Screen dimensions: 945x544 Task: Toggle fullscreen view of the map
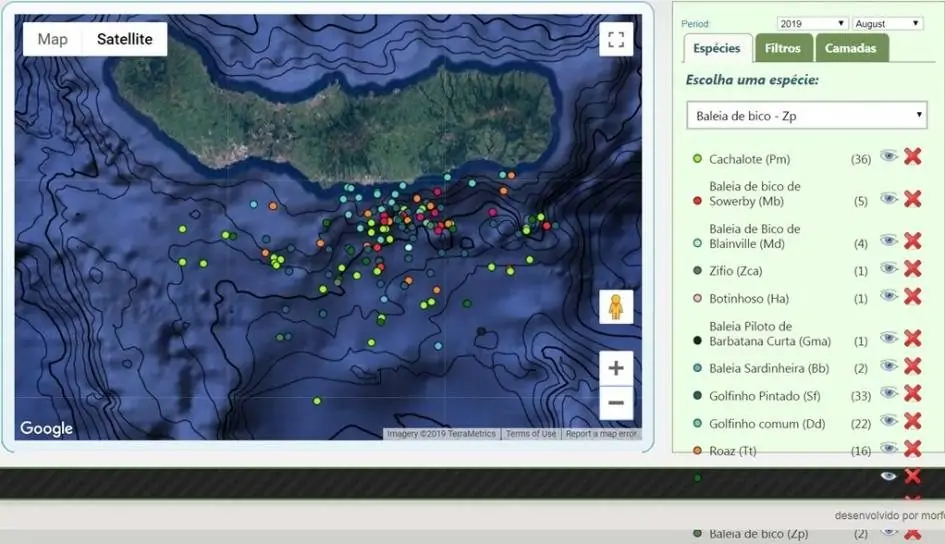click(x=616, y=40)
